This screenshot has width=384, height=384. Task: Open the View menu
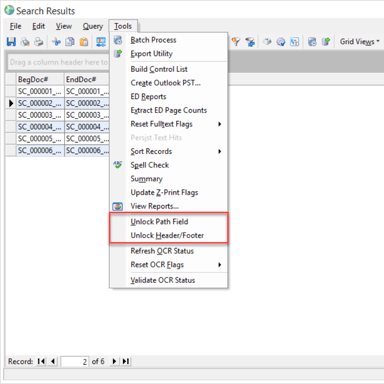coord(64,26)
